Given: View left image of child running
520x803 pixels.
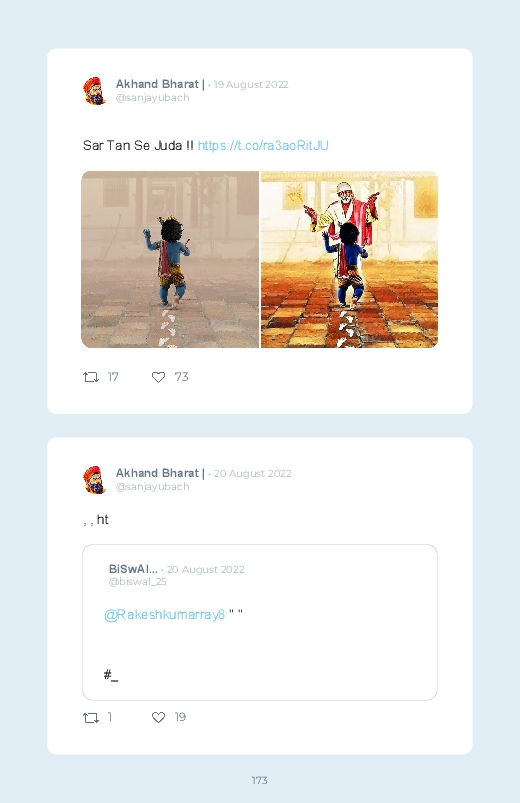Looking at the screenshot, I should click(170, 260).
